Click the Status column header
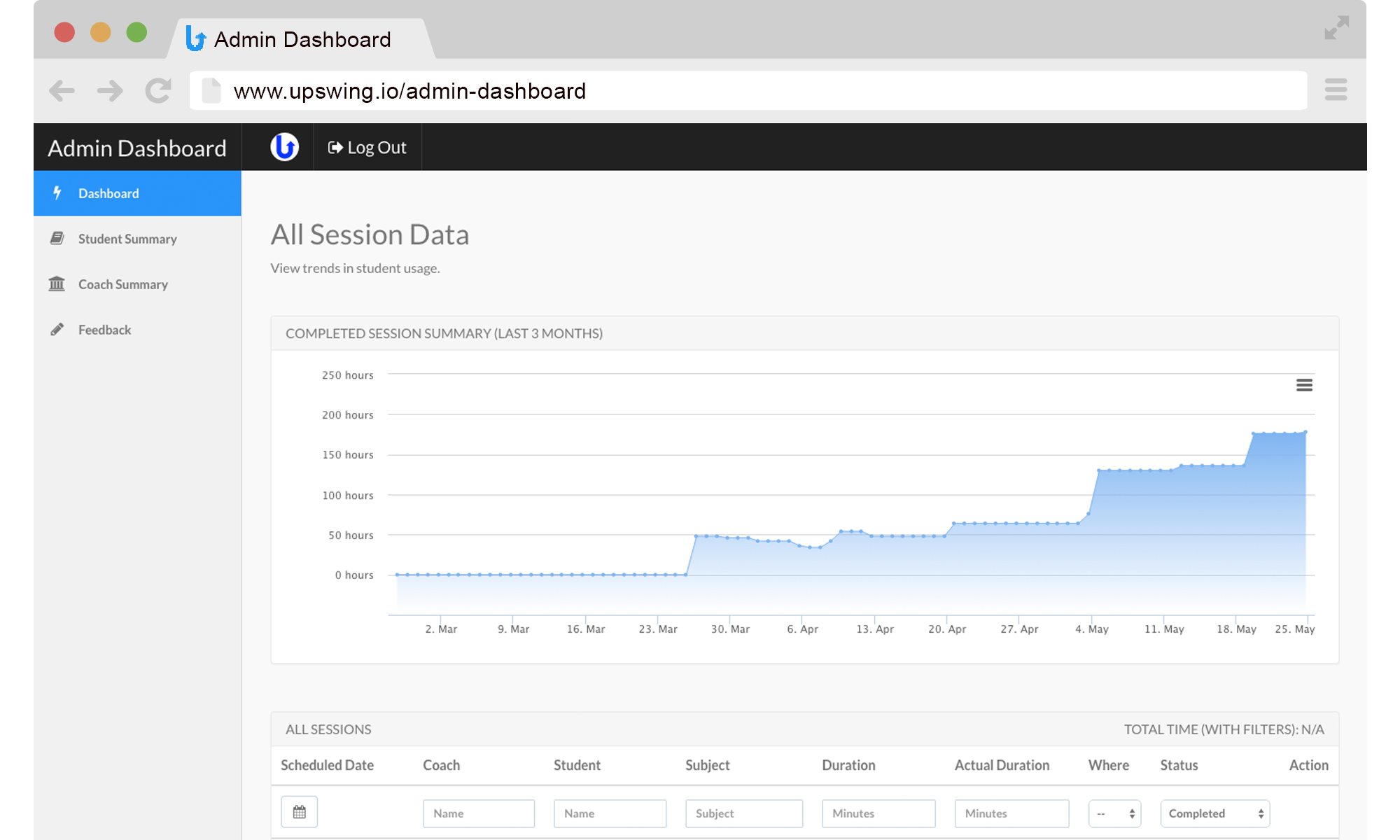1400x840 pixels. (1179, 765)
